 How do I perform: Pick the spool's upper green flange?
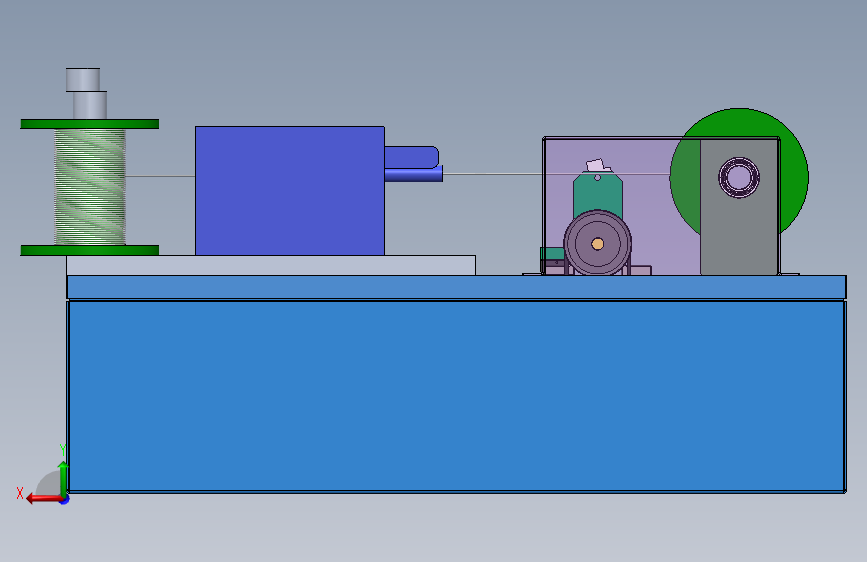[x=90, y=124]
